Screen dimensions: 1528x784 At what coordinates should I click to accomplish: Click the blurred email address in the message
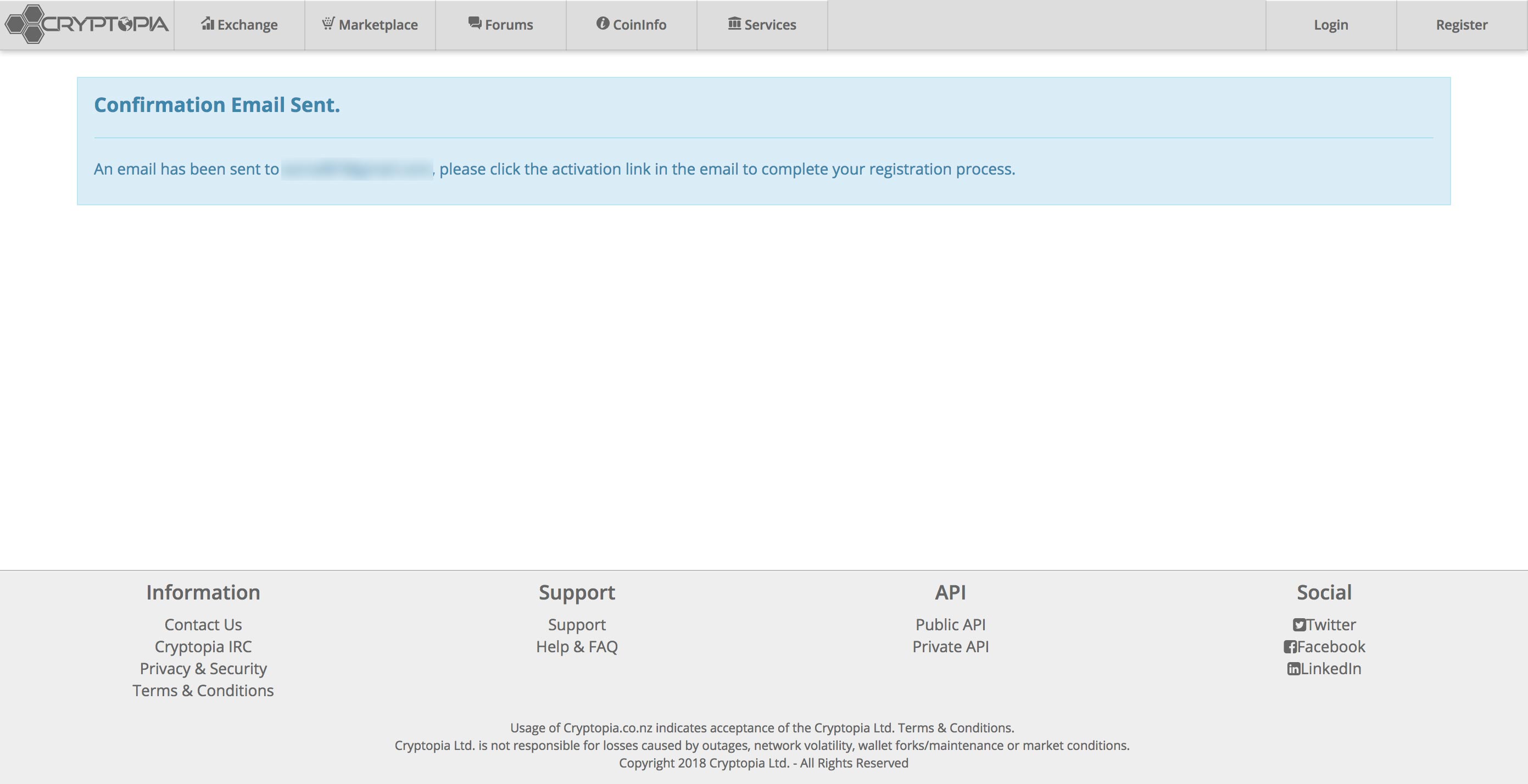pos(357,169)
